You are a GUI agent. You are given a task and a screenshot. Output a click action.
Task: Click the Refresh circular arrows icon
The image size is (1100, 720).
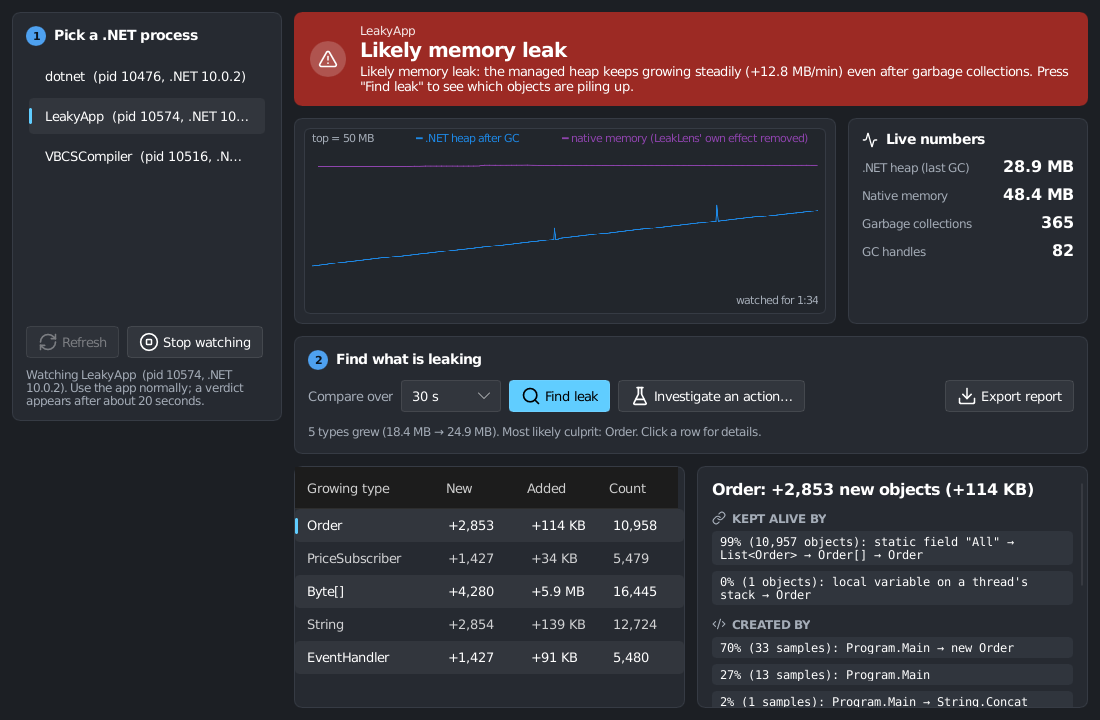pos(48,342)
